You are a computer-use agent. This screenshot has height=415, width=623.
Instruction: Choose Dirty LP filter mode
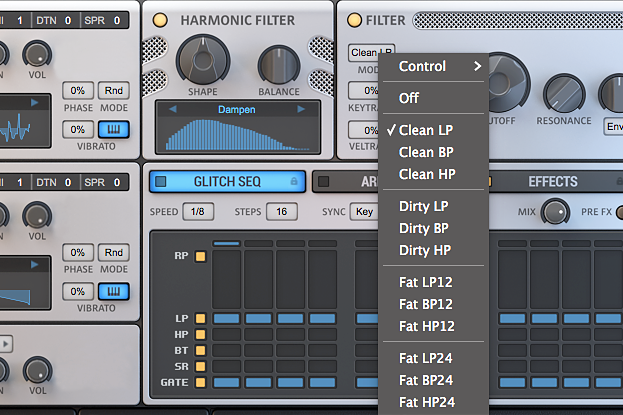point(433,206)
